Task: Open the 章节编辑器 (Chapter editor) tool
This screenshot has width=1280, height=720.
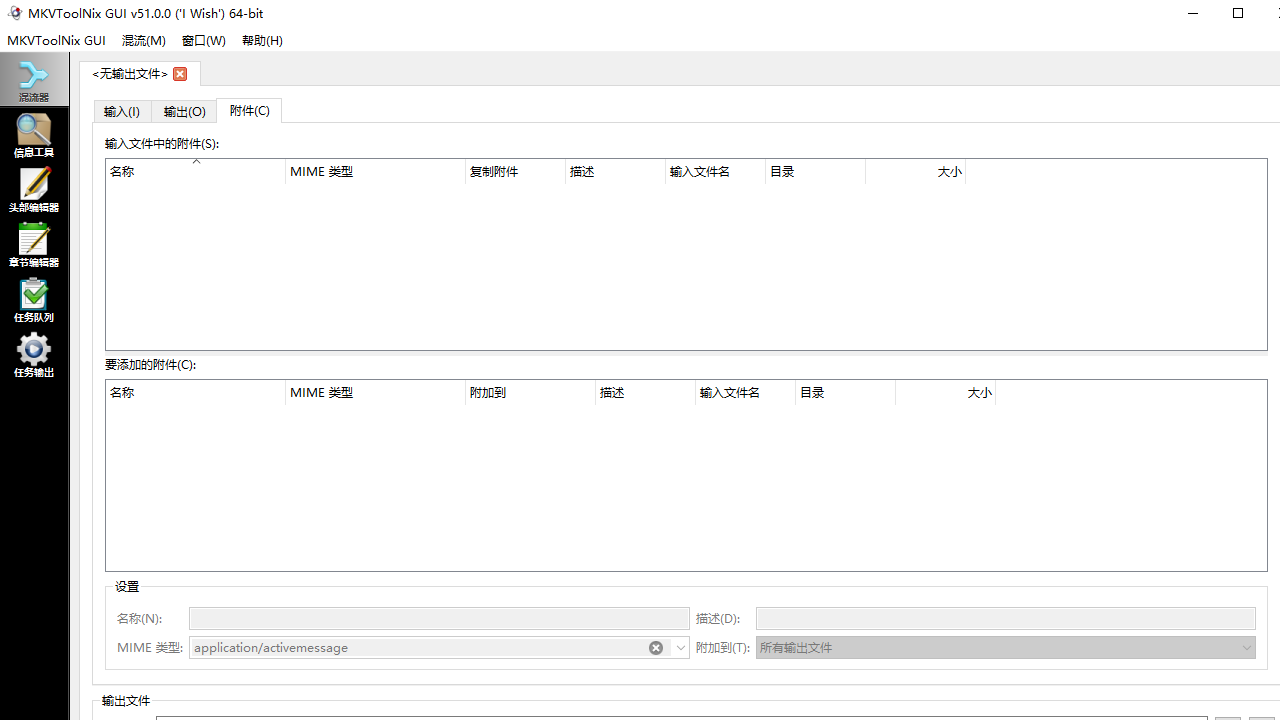Action: point(33,245)
